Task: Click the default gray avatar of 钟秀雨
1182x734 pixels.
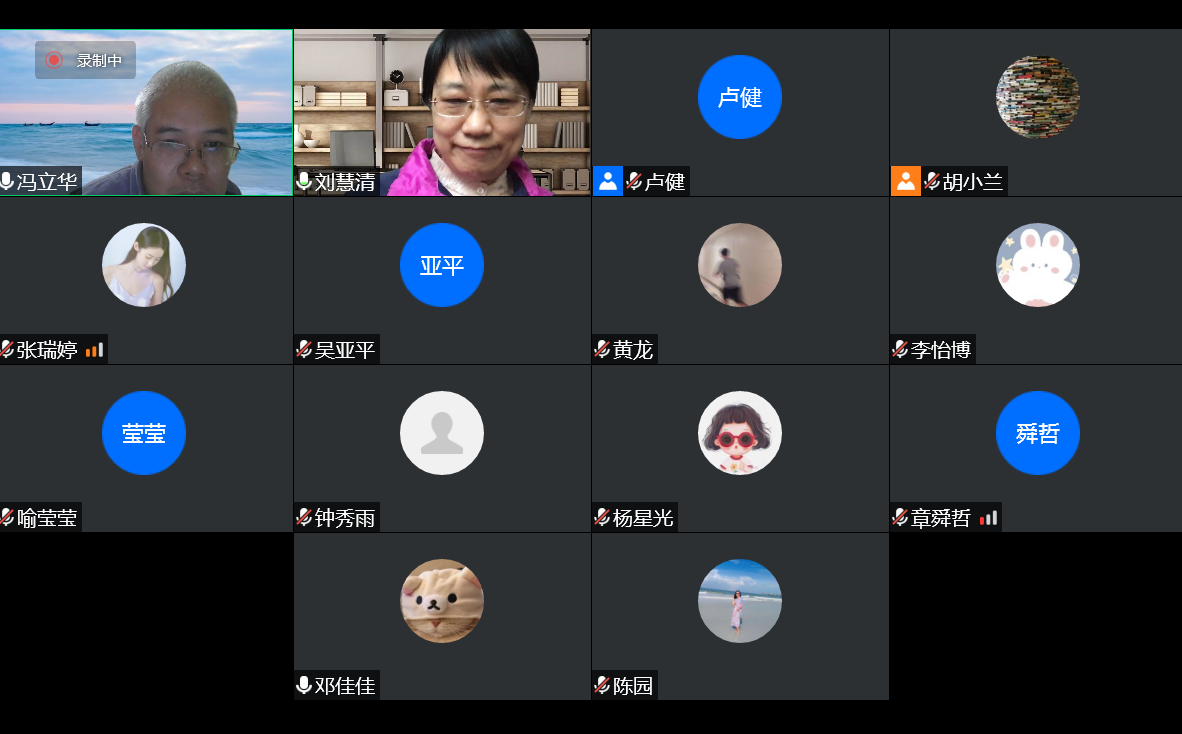Action: point(442,433)
